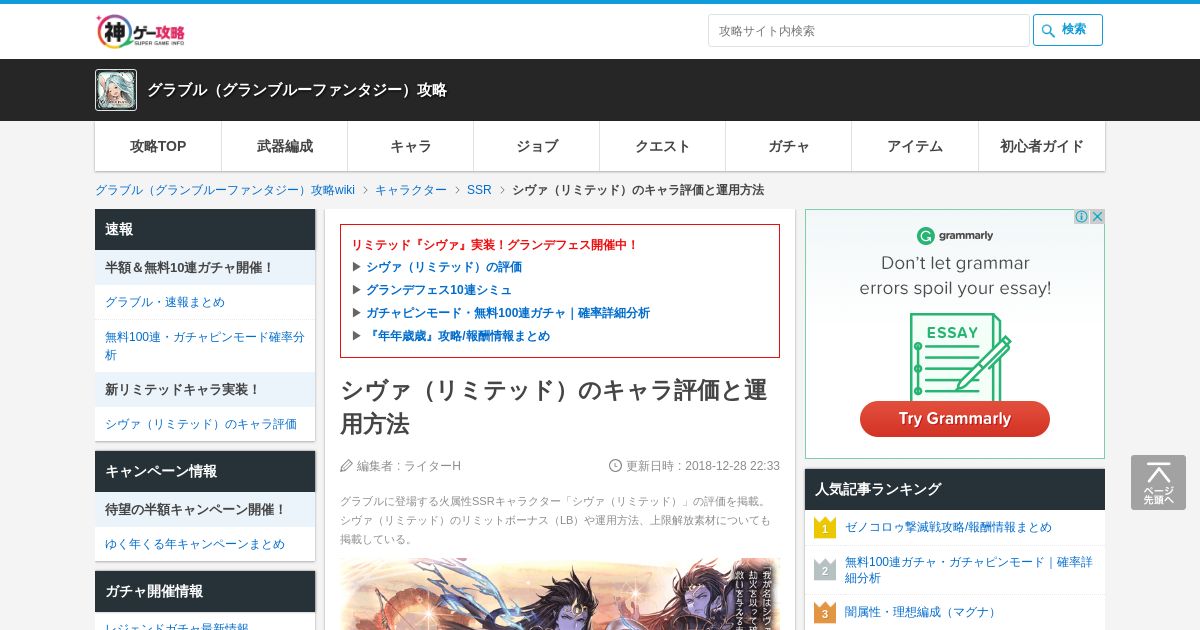1200x630 pixels.
Task: Open シヴァ（リミテッド）の評価 link
Action: pyautogui.click(x=444, y=267)
